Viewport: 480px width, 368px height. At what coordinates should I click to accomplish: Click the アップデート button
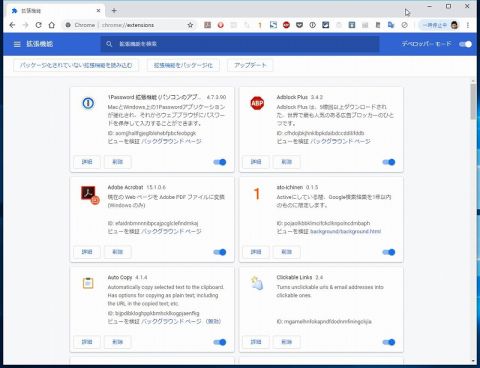point(250,65)
